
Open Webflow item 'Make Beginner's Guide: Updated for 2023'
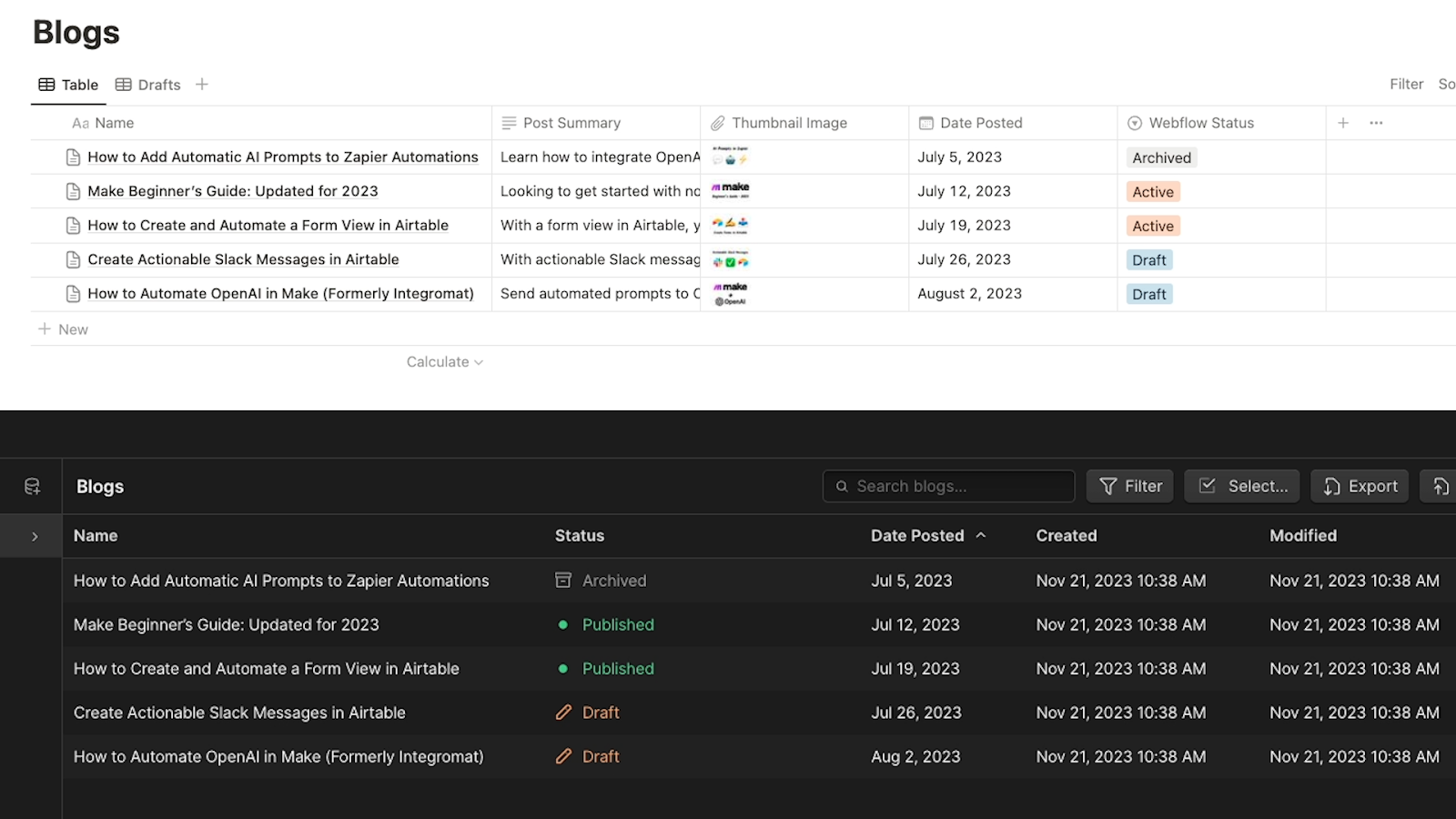[x=227, y=625]
